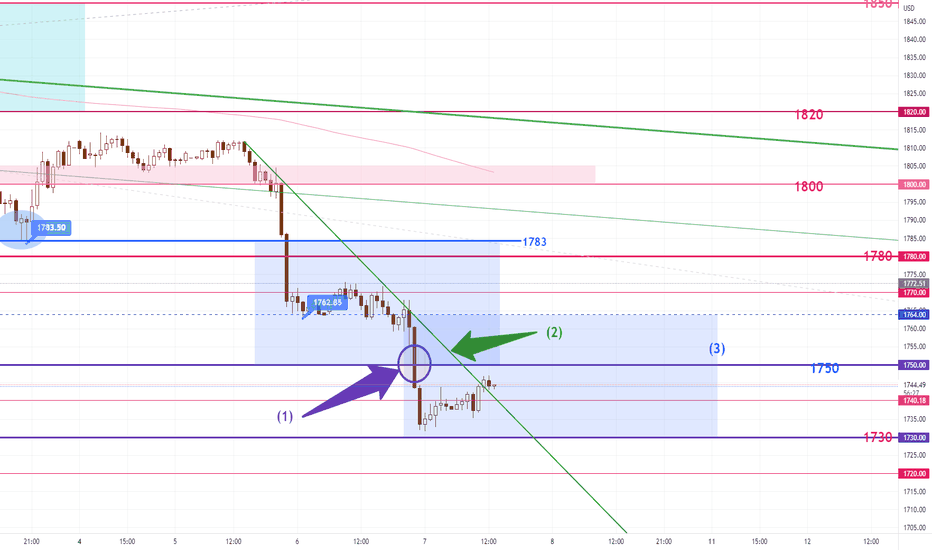
Task: Click date label 4 on time axis
Action: point(80,542)
